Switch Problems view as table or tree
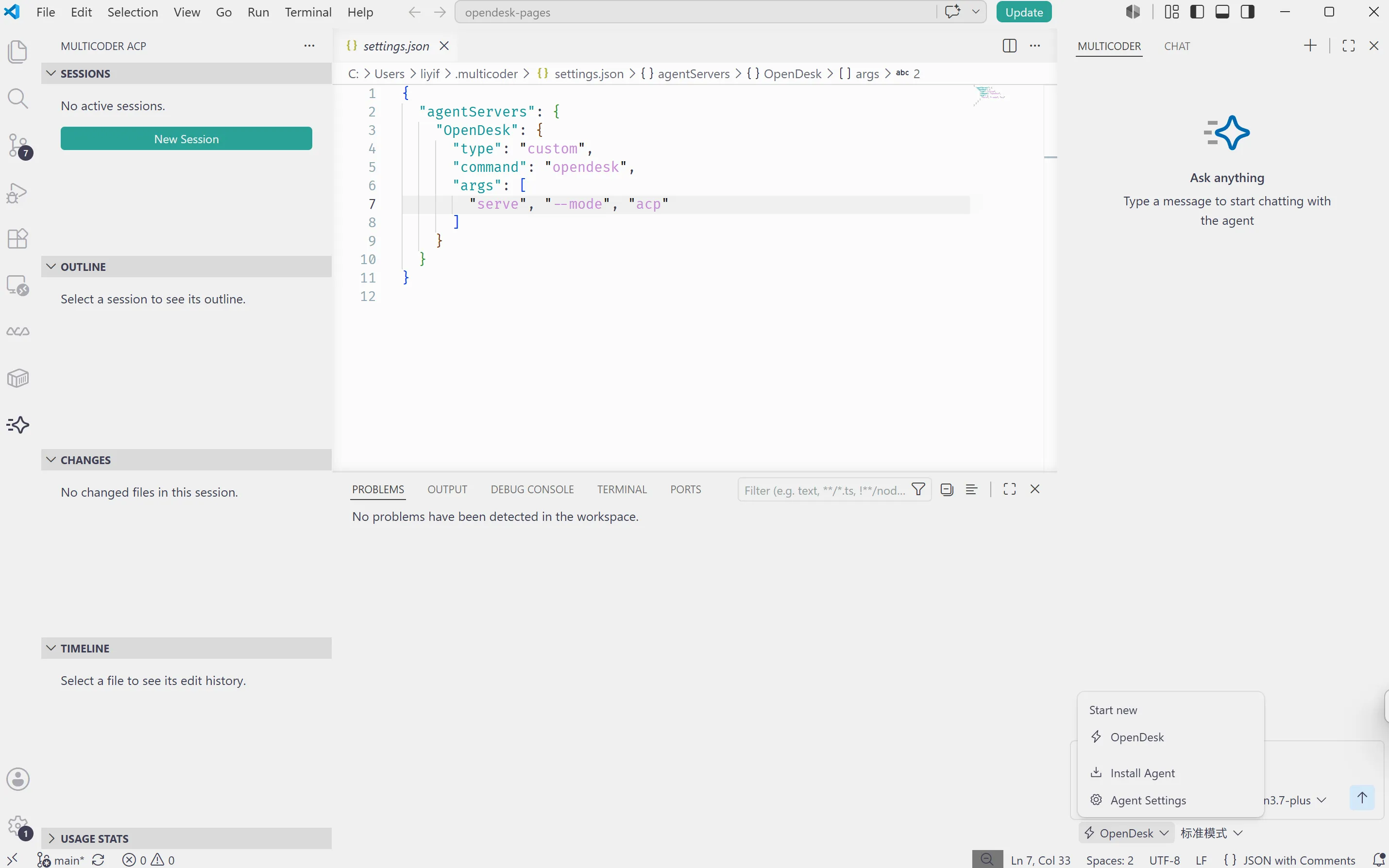Screen dimensions: 1389x868 point(971,490)
